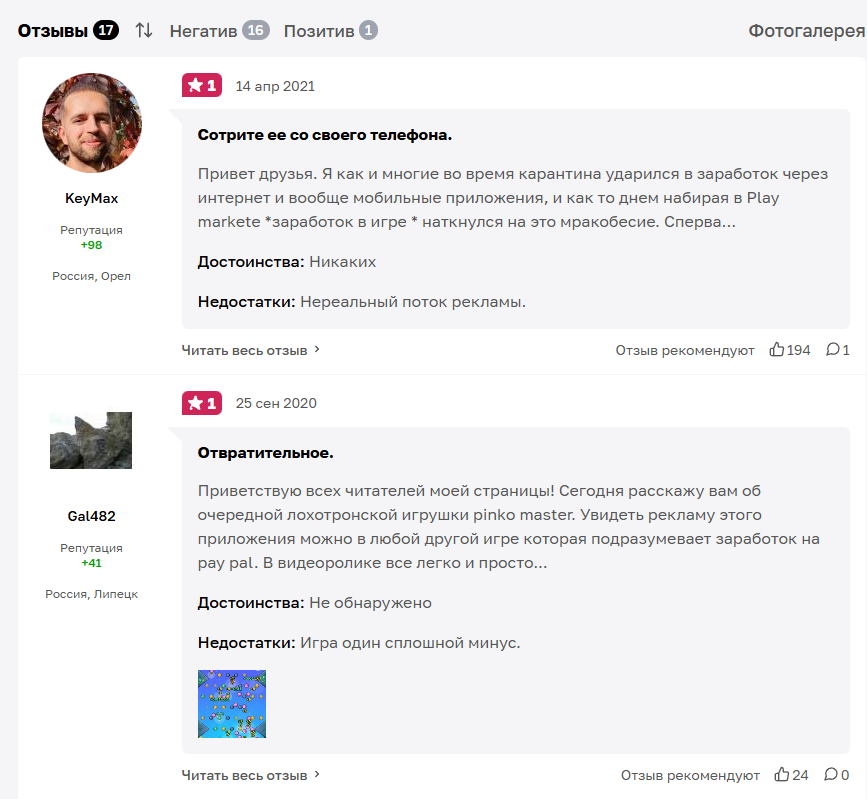Click Gal482's cat avatar image
Viewport: 867px width, 799px height.
pyautogui.click(x=91, y=440)
